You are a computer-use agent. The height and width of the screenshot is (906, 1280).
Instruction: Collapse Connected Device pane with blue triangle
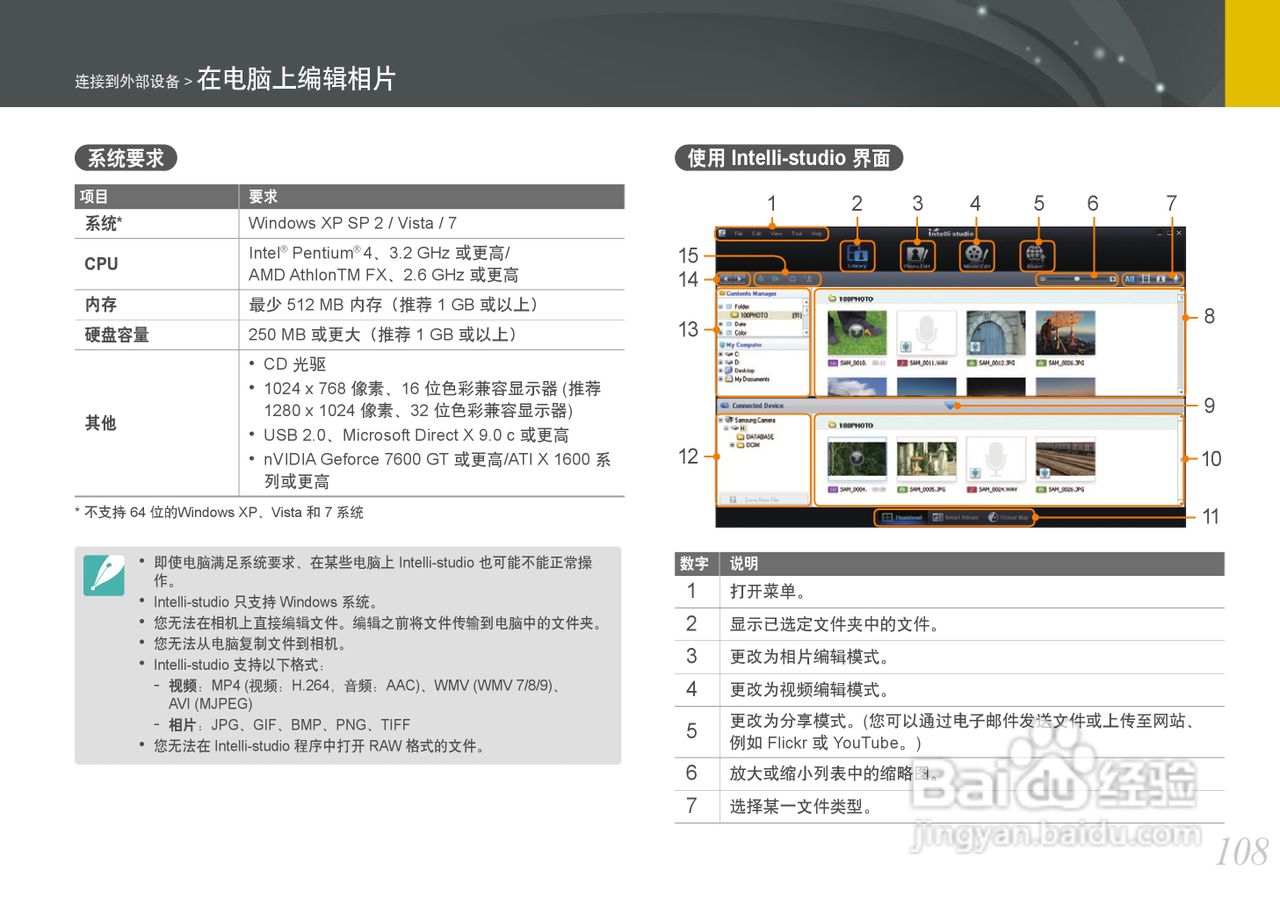pyautogui.click(x=950, y=406)
